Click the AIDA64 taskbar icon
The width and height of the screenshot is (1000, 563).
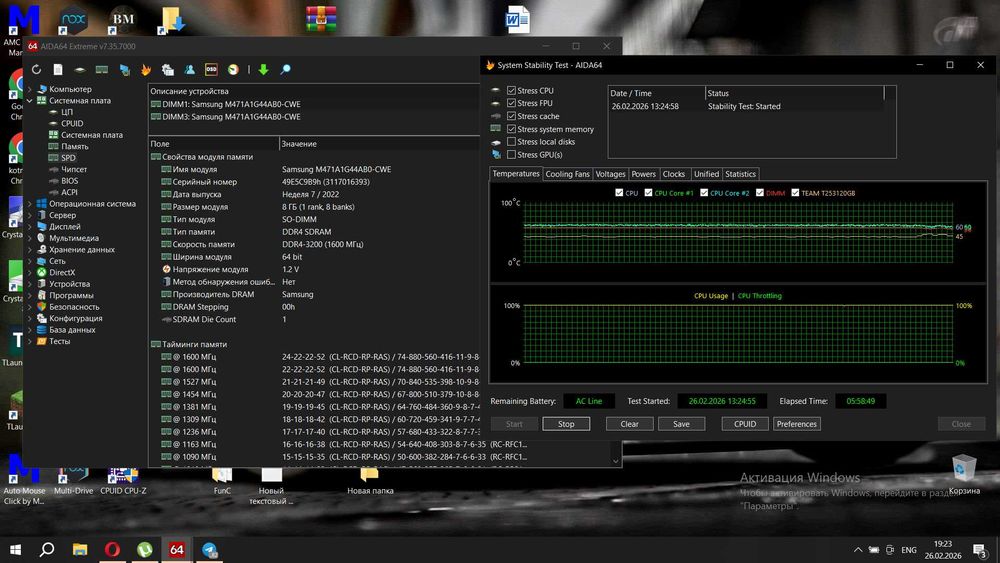point(177,549)
